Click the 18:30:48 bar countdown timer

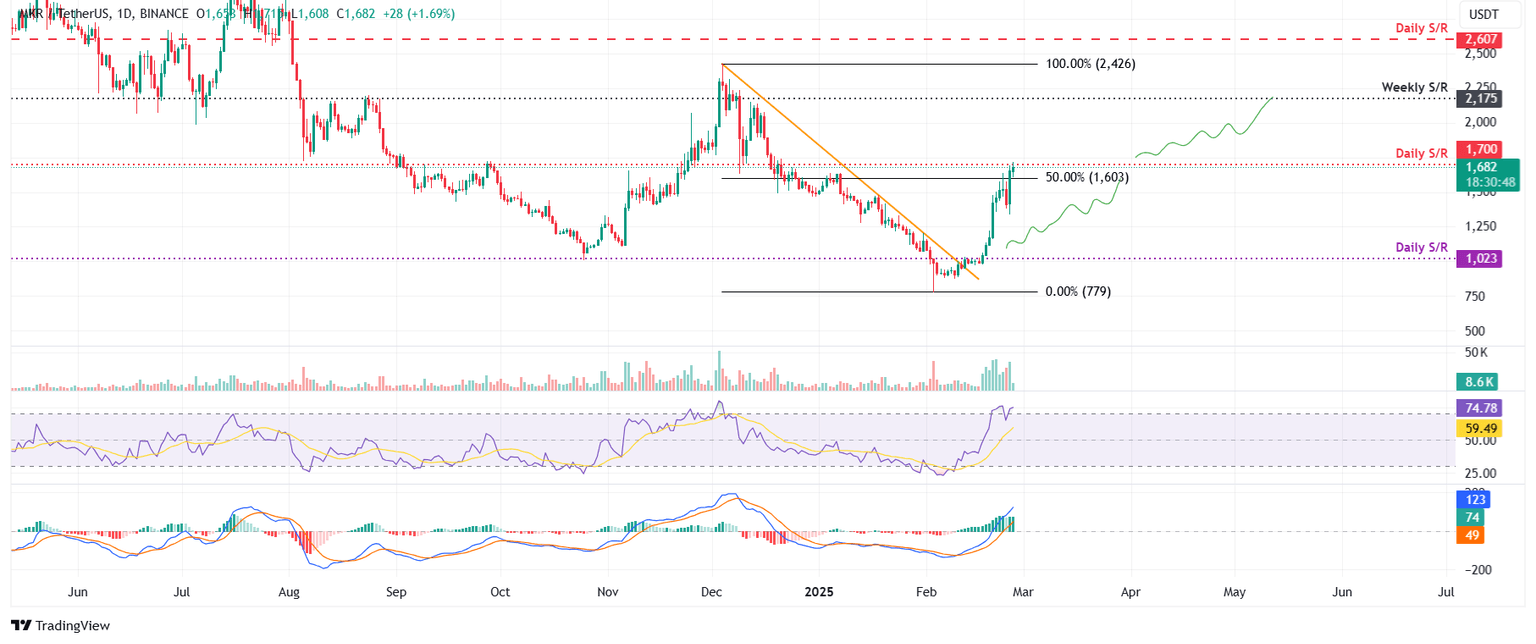(x=1489, y=183)
